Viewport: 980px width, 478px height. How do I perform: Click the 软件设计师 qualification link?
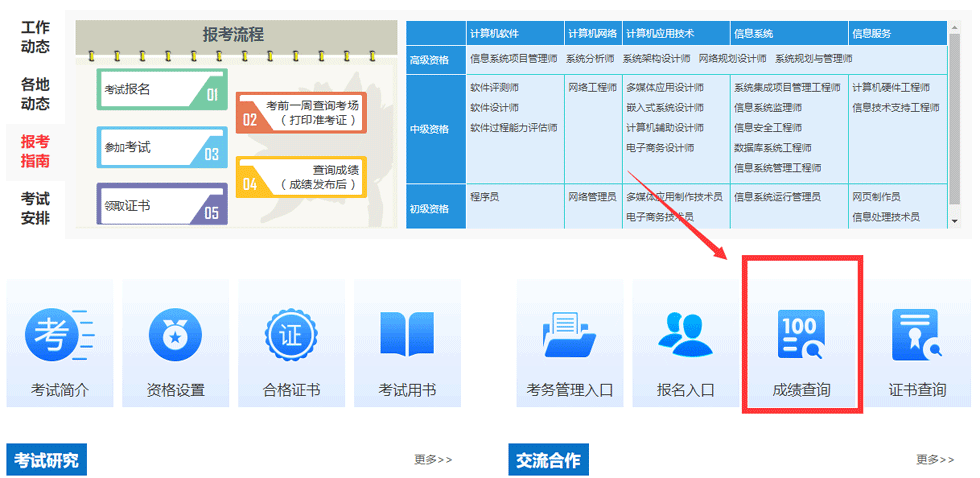tap(494, 107)
